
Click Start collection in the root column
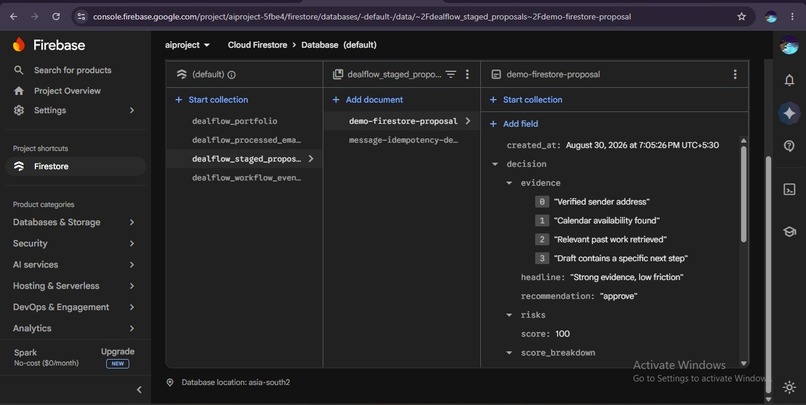[x=212, y=100]
